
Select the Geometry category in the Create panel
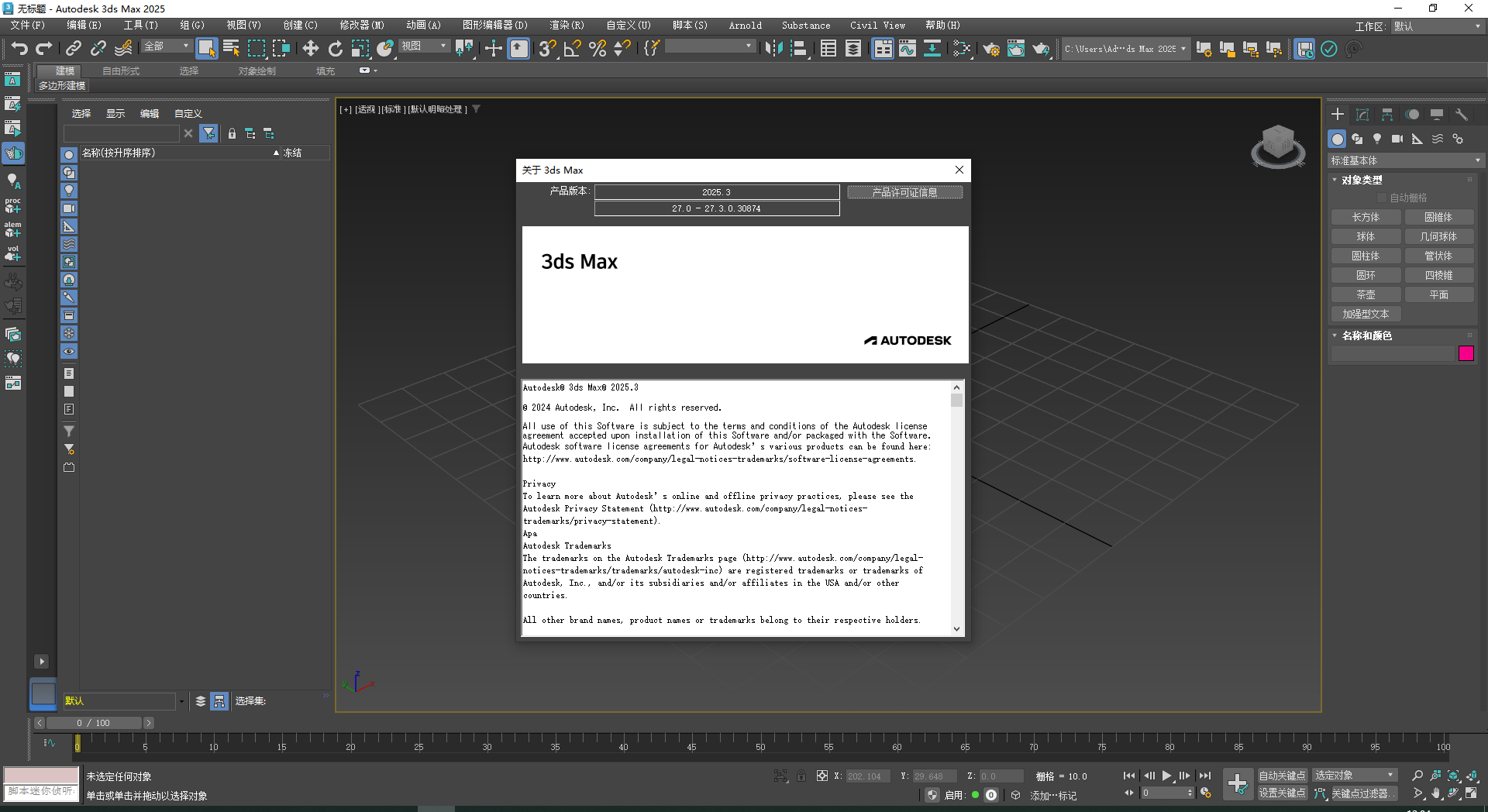1337,139
